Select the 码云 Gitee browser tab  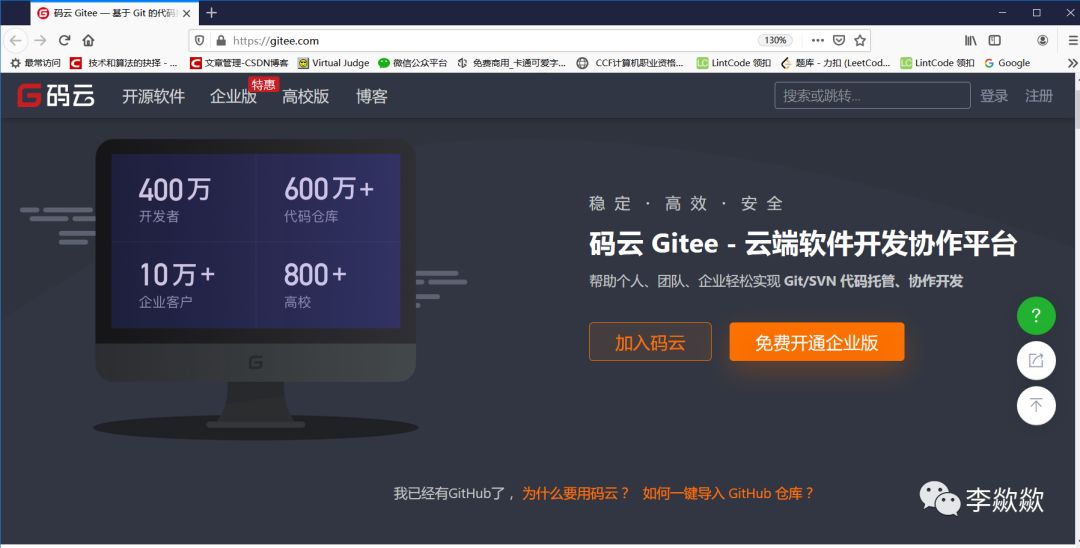tap(114, 13)
